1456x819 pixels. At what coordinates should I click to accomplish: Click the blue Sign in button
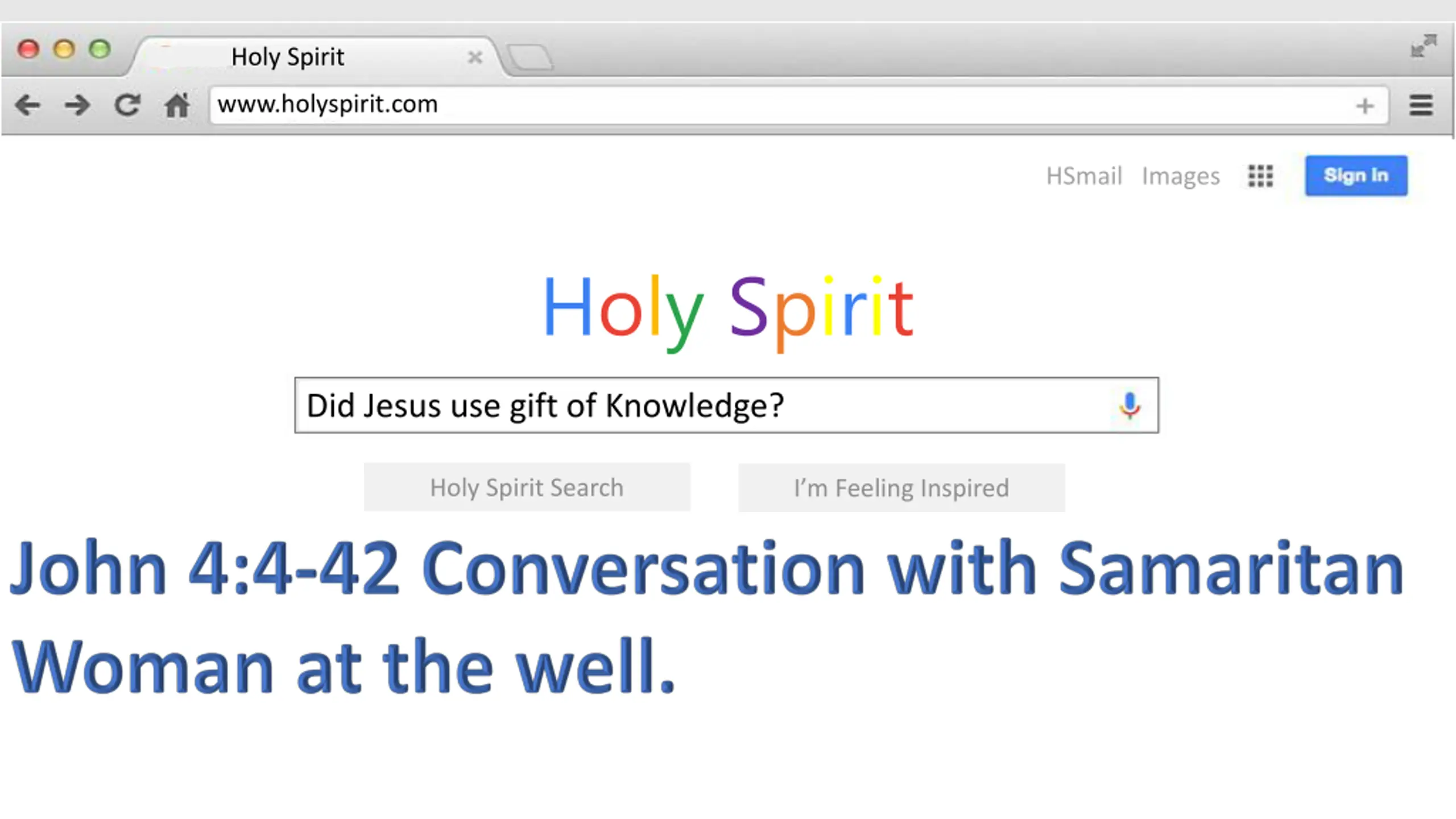(1356, 175)
